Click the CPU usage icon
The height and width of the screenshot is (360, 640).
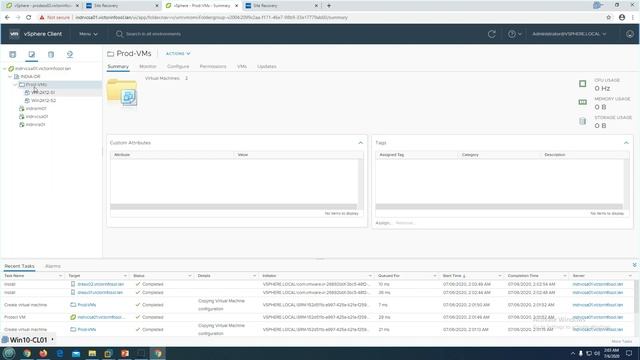click(582, 84)
